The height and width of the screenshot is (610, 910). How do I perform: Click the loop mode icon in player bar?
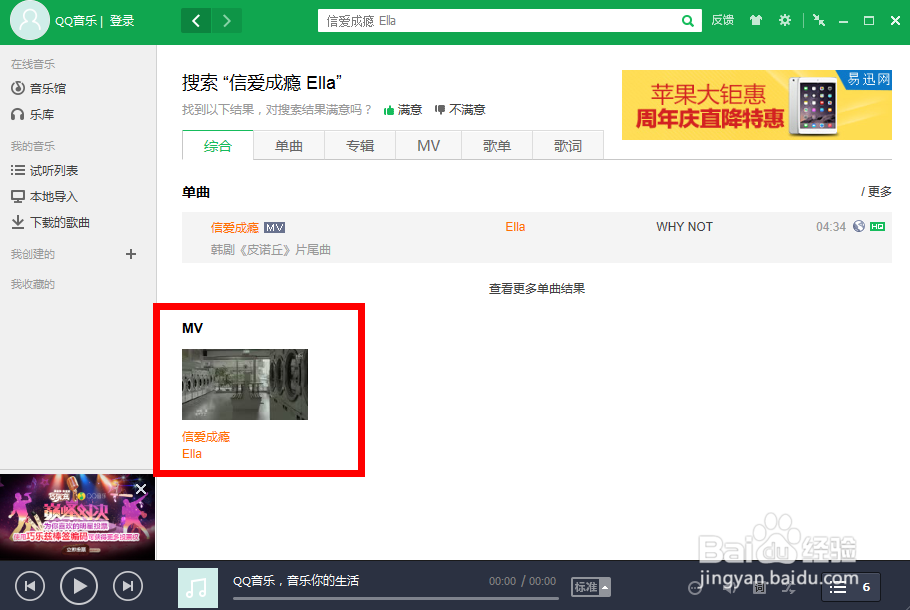(695, 588)
